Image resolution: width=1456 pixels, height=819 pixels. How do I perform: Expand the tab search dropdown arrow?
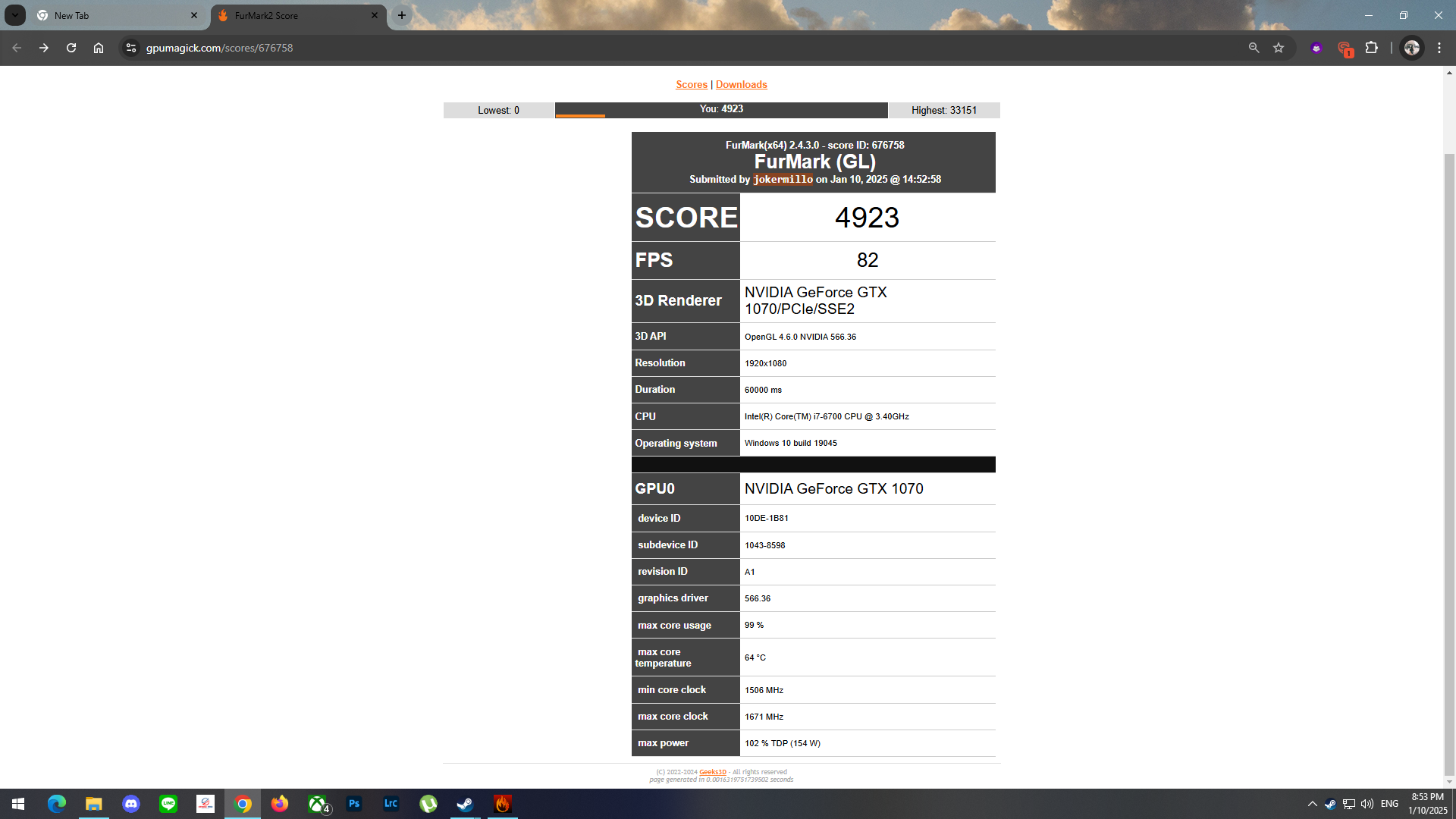[x=14, y=15]
